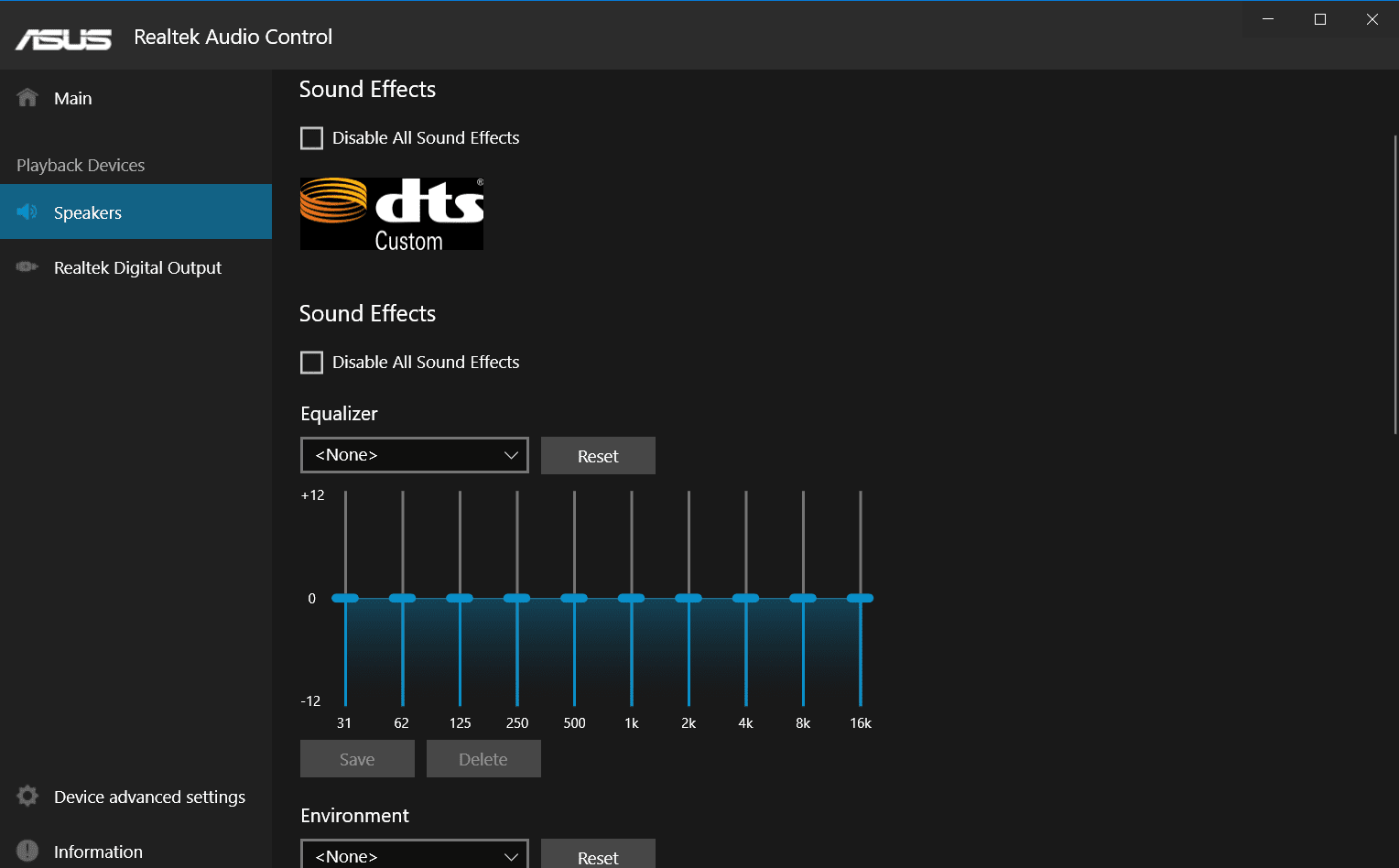Click the vertical scrollbar on the right

[1395, 284]
